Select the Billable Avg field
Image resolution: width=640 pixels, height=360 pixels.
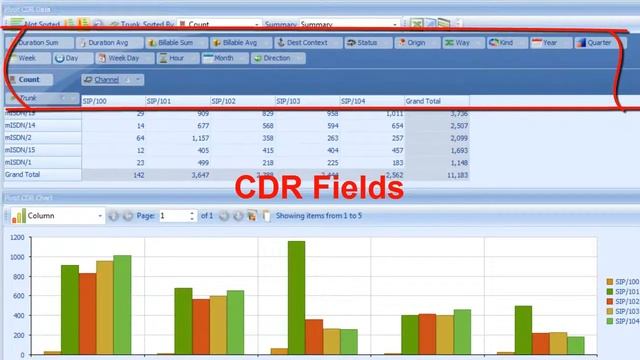point(240,42)
